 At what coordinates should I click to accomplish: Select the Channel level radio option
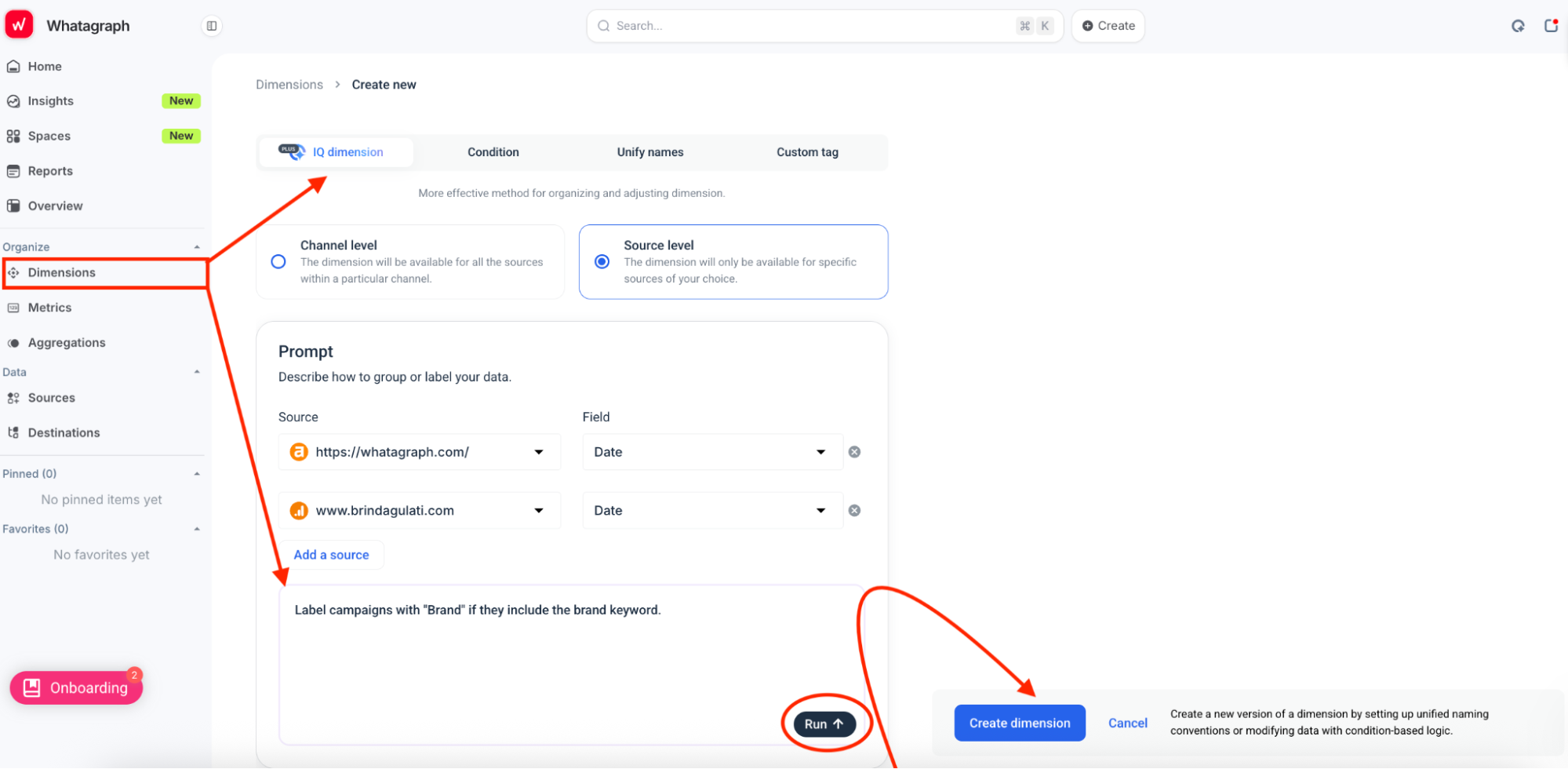(x=278, y=262)
